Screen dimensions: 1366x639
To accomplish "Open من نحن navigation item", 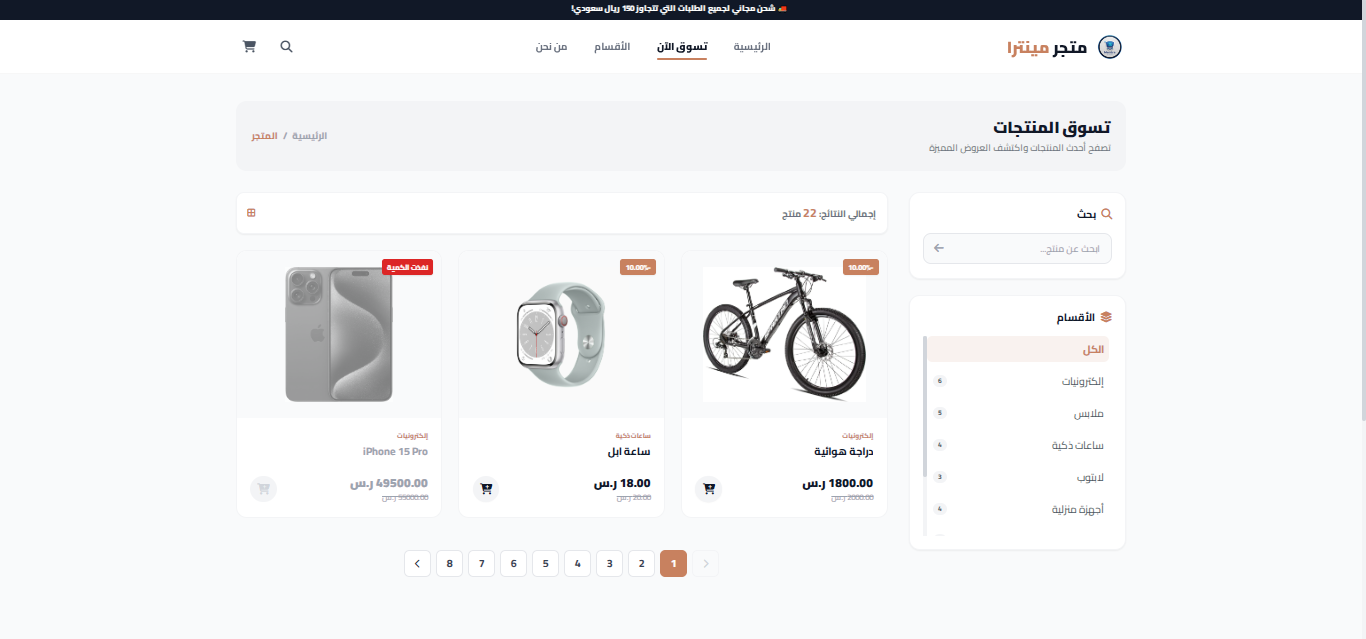I will click(551, 47).
